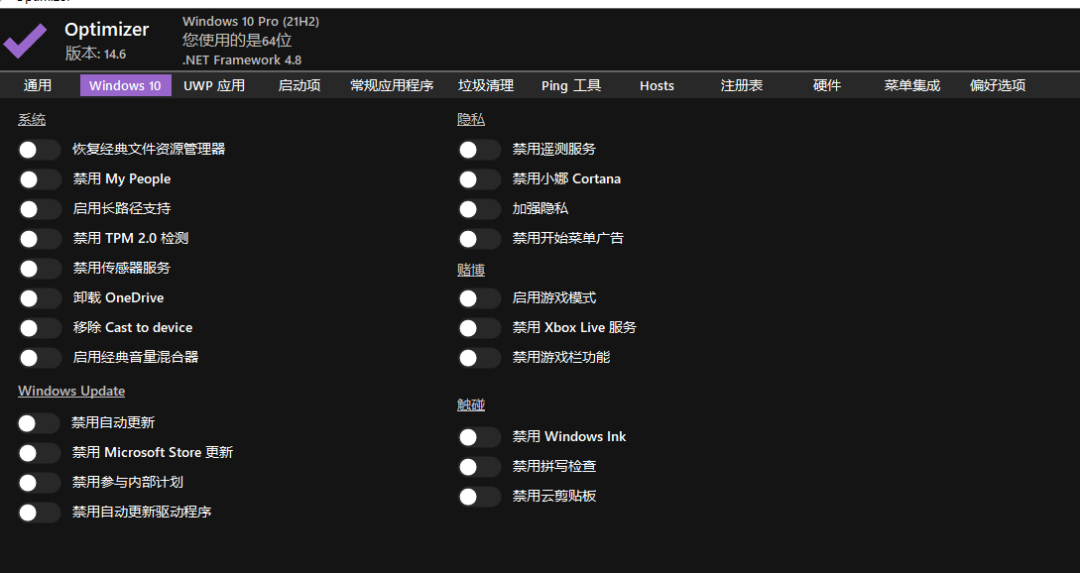This screenshot has width=1080, height=573.
Task: Enable 禁用自动更新 toggle
Action: tap(39, 423)
